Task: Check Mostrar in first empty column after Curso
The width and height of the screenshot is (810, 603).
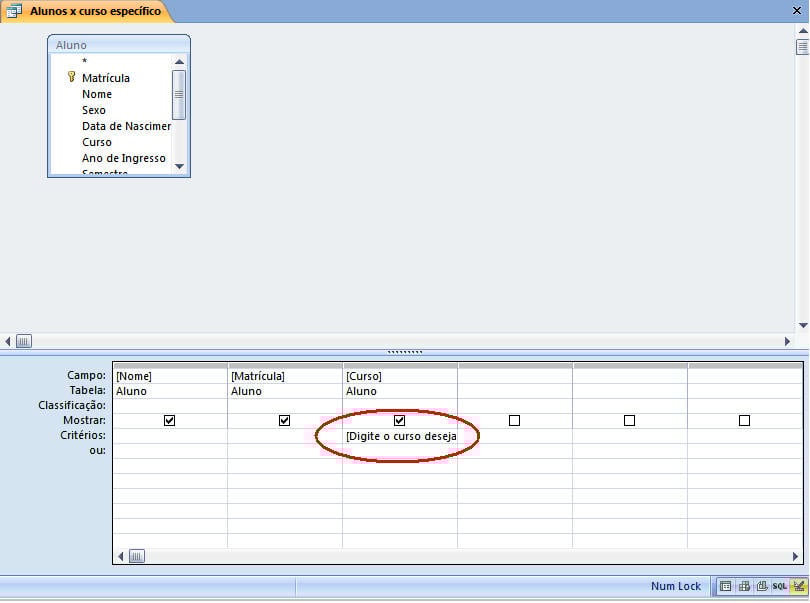Action: [515, 421]
